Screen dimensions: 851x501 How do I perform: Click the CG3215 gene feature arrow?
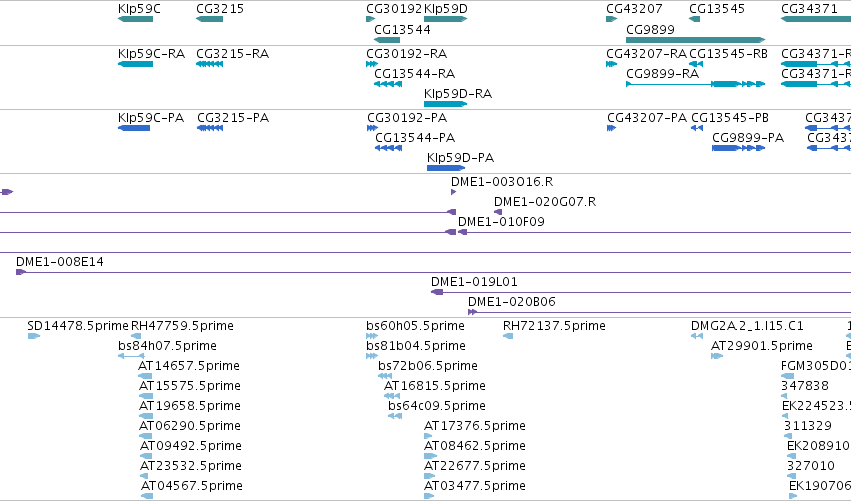click(209, 19)
